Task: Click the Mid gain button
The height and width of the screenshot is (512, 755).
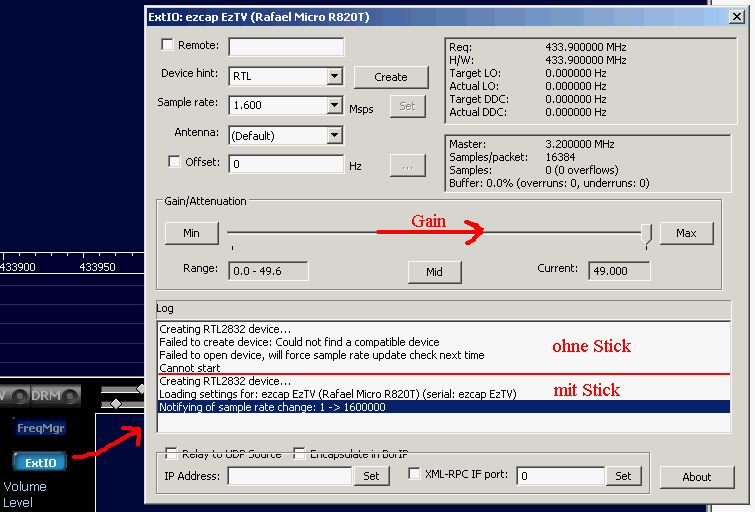Action: click(434, 272)
